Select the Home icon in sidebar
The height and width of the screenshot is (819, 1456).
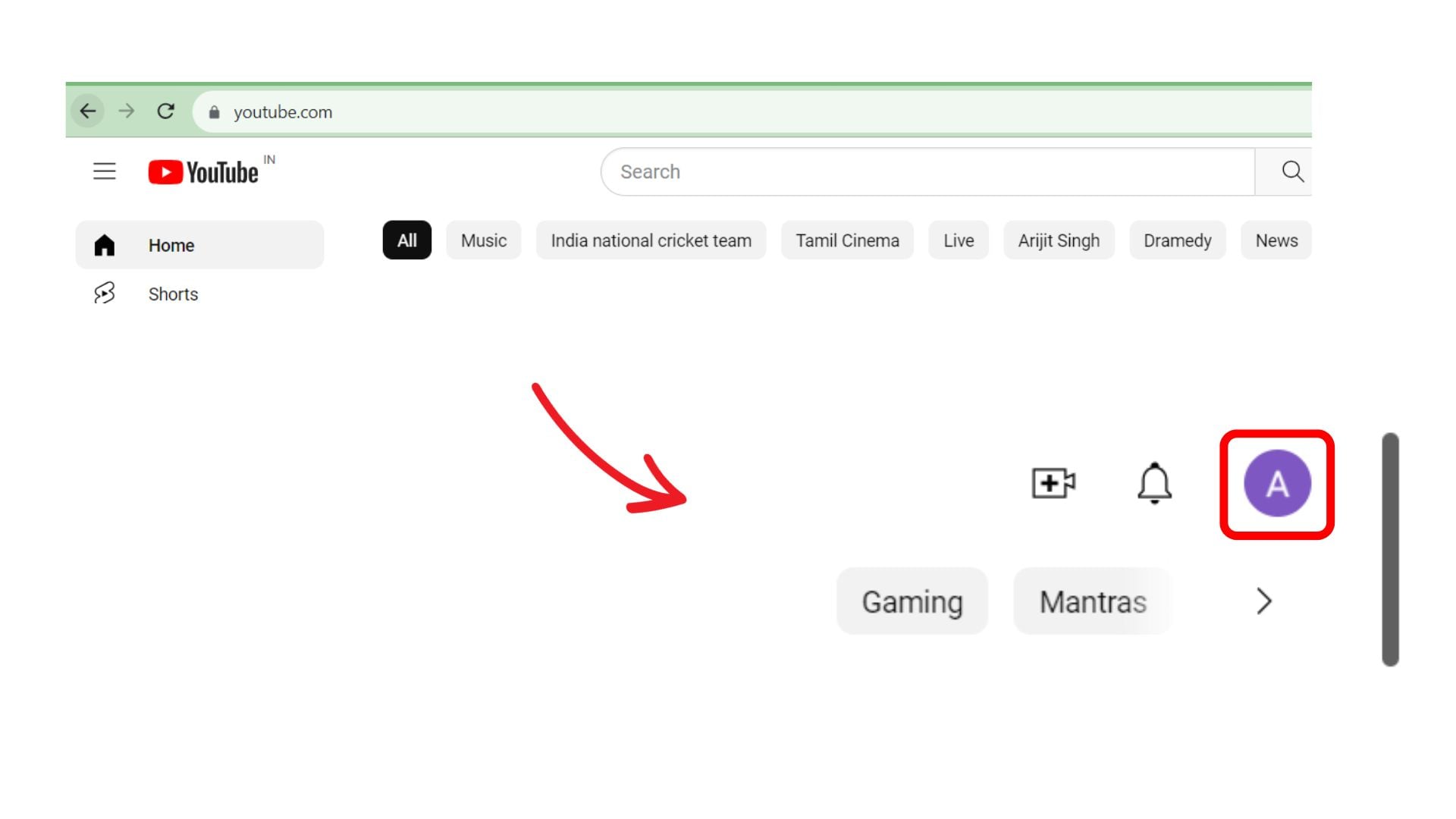(105, 244)
